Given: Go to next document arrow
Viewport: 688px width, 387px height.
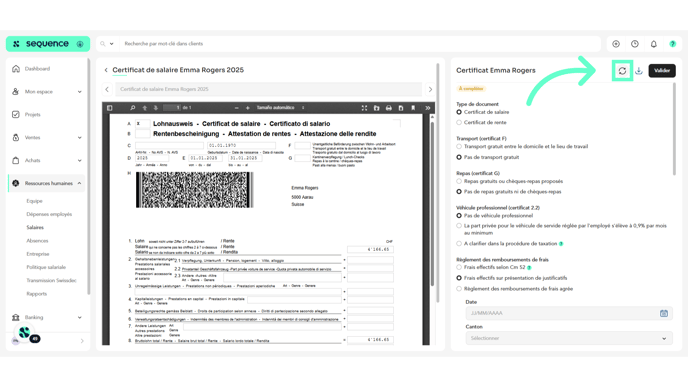Looking at the screenshot, I should pyautogui.click(x=430, y=89).
